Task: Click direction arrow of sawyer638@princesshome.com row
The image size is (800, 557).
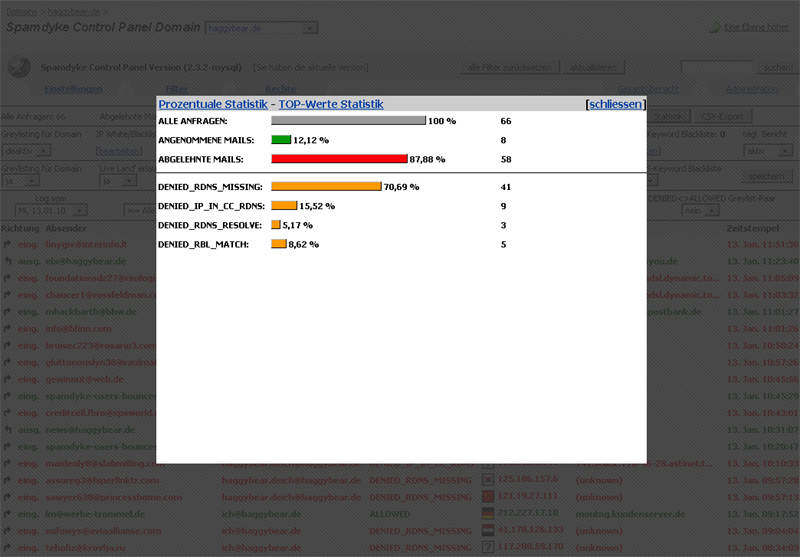Action: click(7, 497)
